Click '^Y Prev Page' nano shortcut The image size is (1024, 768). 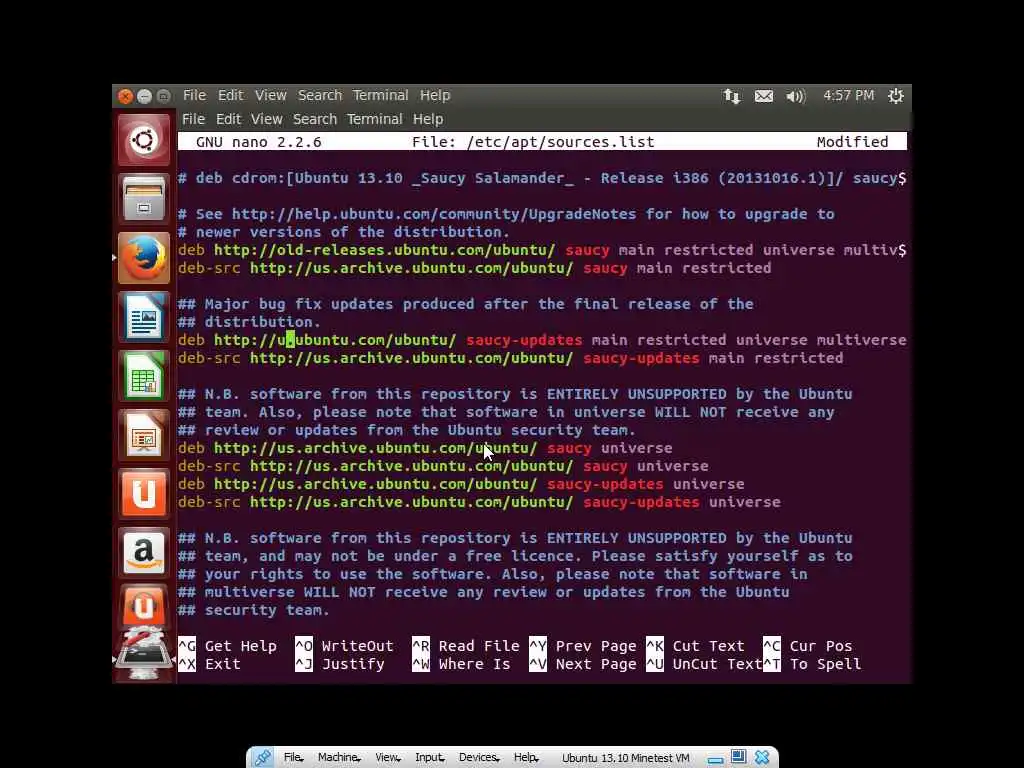click(583, 646)
